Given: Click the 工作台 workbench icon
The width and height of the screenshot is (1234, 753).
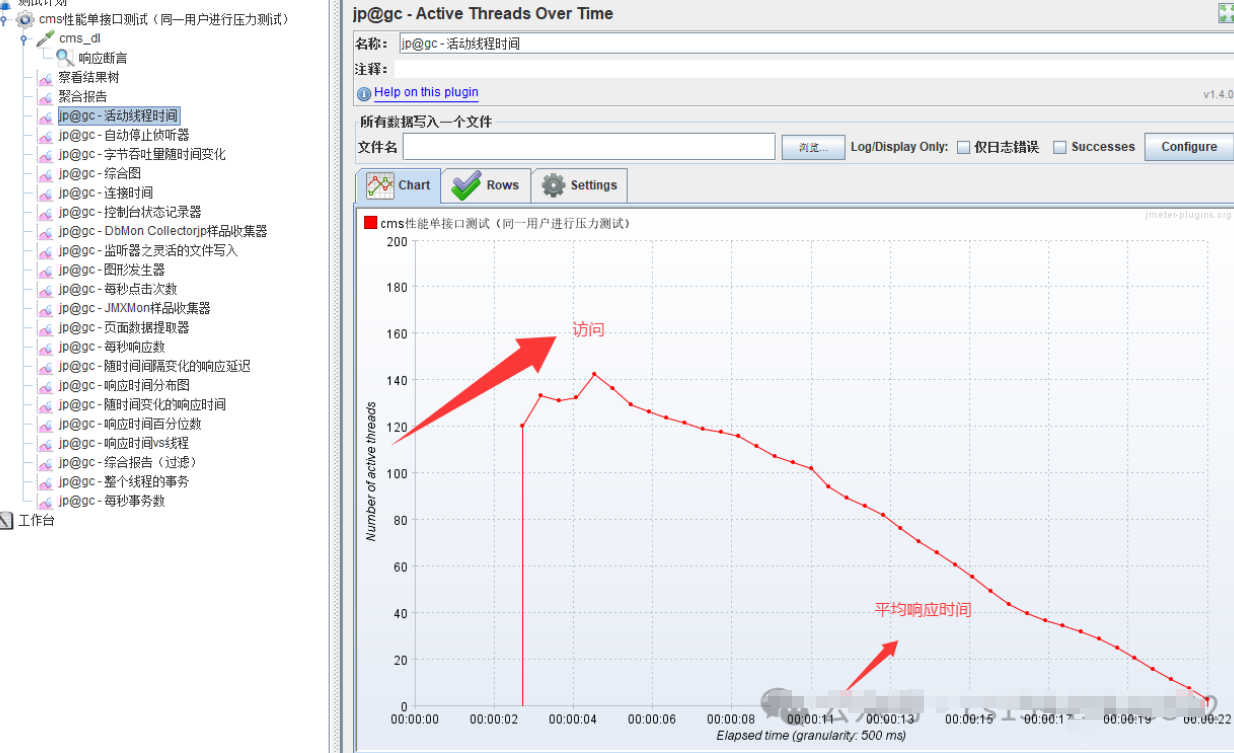Looking at the screenshot, I should 6,520.
